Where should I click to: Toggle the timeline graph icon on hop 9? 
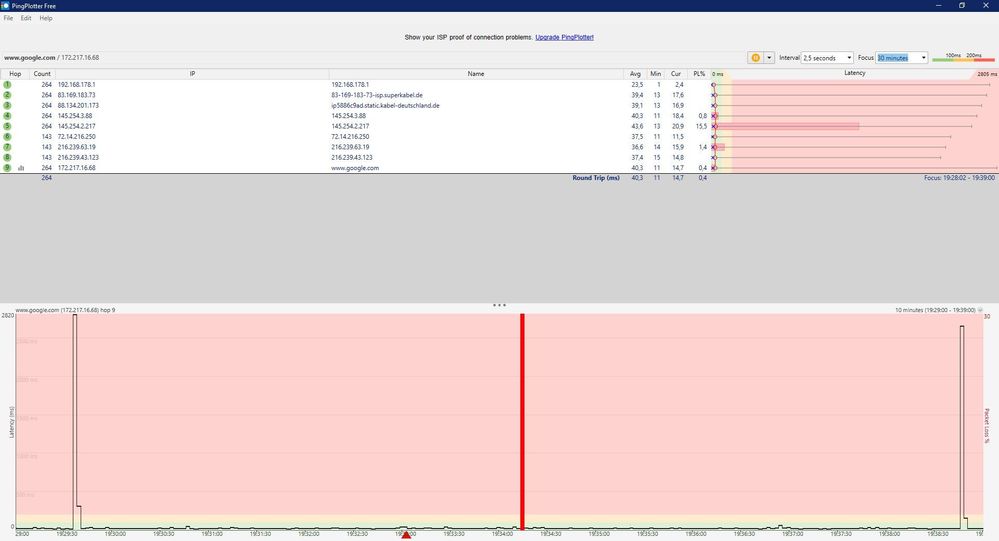pyautogui.click(x=21, y=168)
